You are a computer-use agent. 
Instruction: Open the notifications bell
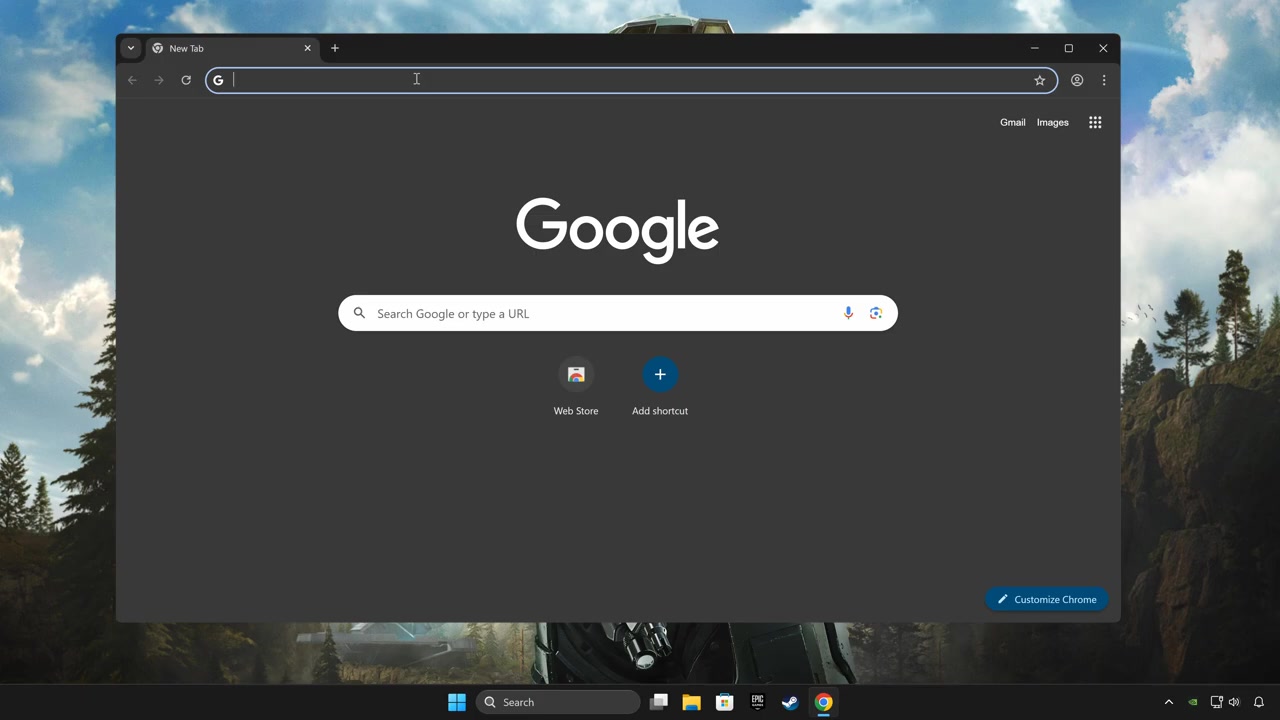click(x=1259, y=702)
